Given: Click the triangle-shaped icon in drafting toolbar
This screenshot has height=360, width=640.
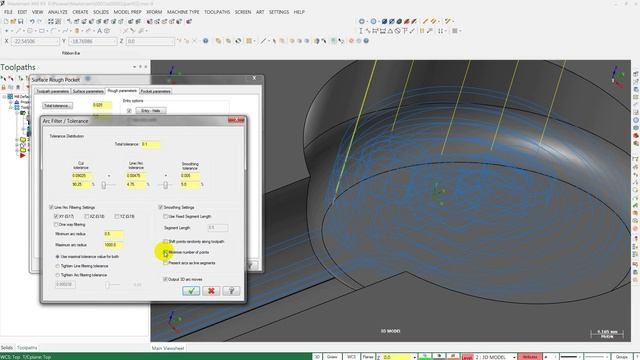Looking at the screenshot, I should (390, 31).
